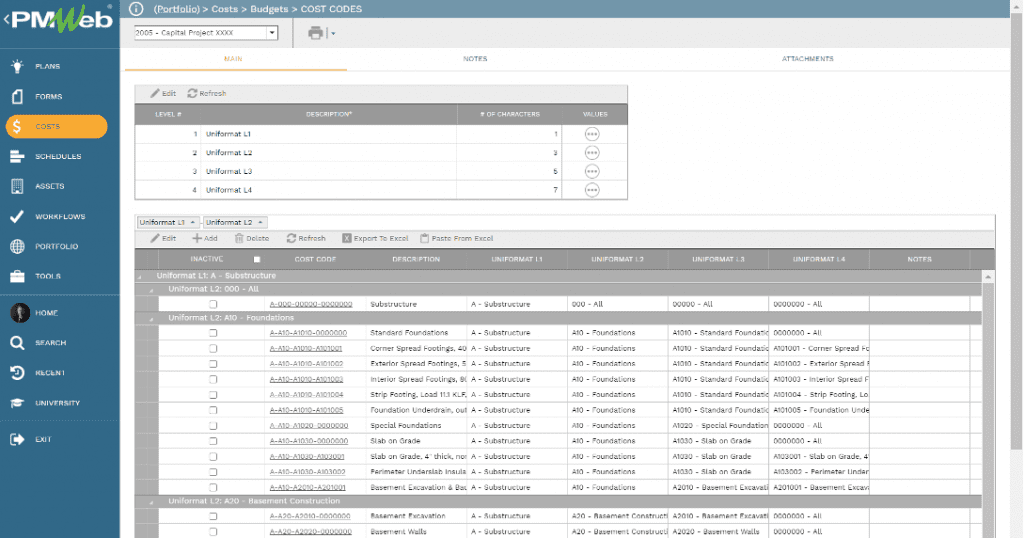This screenshot has height=538, width=1024.
Task: Switch to the Main tab
Action: point(233,59)
